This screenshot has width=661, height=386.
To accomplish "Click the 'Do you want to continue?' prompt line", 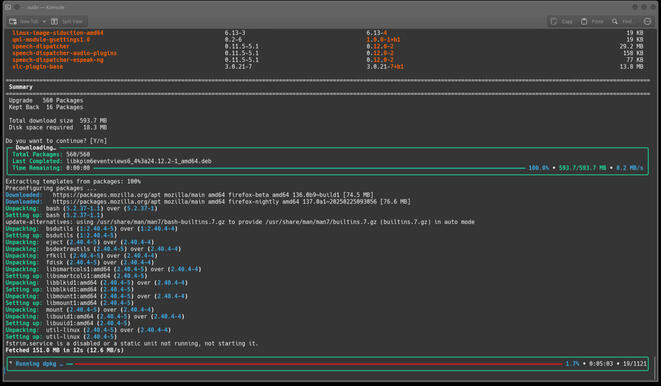I will pos(56,141).
